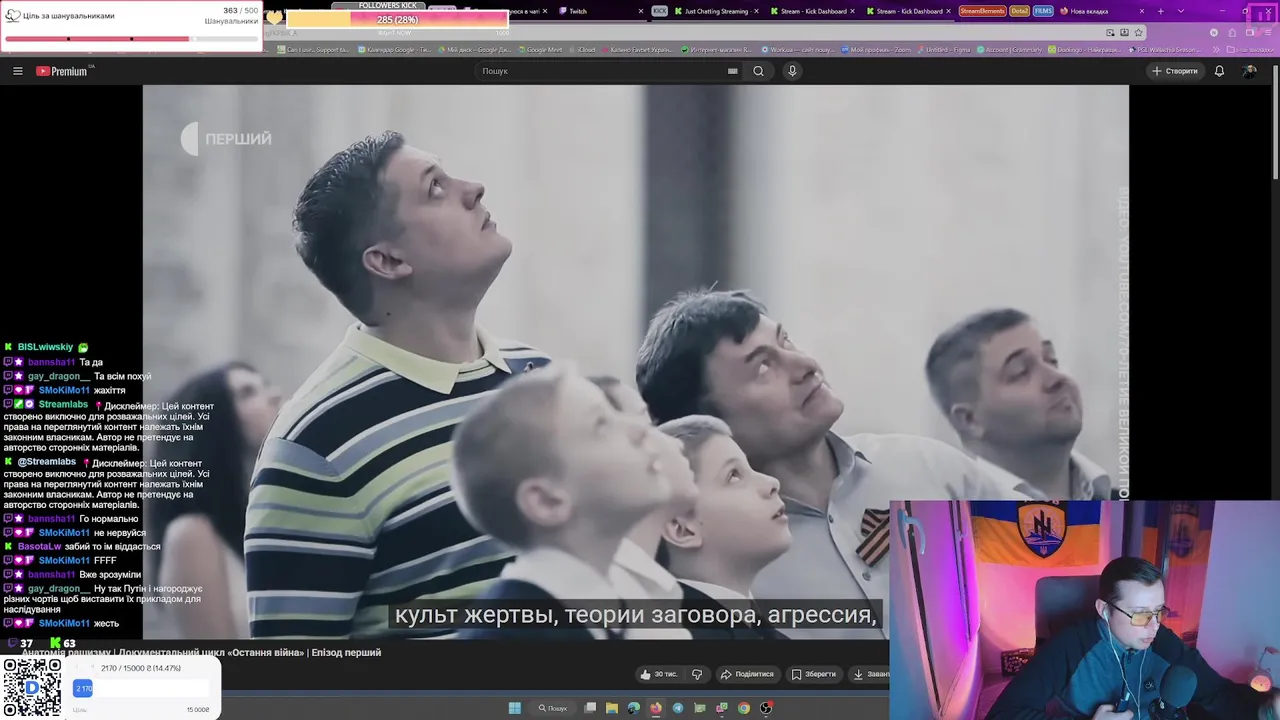Click the Зберегти save button
The height and width of the screenshot is (720, 1280).
click(x=814, y=674)
